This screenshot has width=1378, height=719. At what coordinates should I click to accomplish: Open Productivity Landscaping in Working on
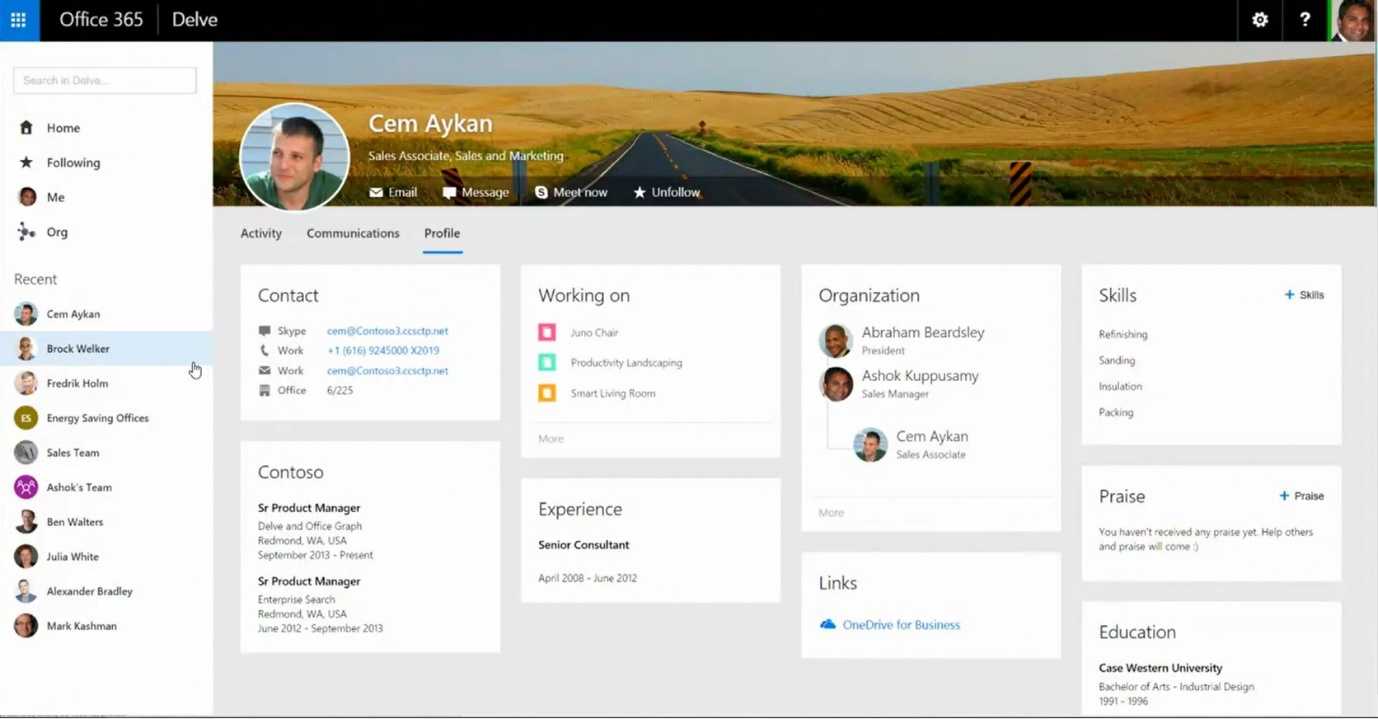(x=626, y=363)
